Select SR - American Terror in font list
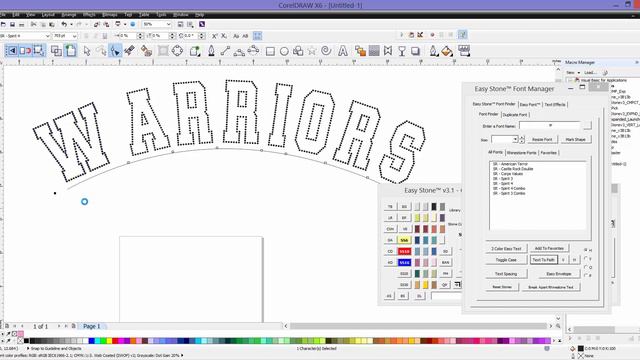640x360 pixels. click(510, 164)
